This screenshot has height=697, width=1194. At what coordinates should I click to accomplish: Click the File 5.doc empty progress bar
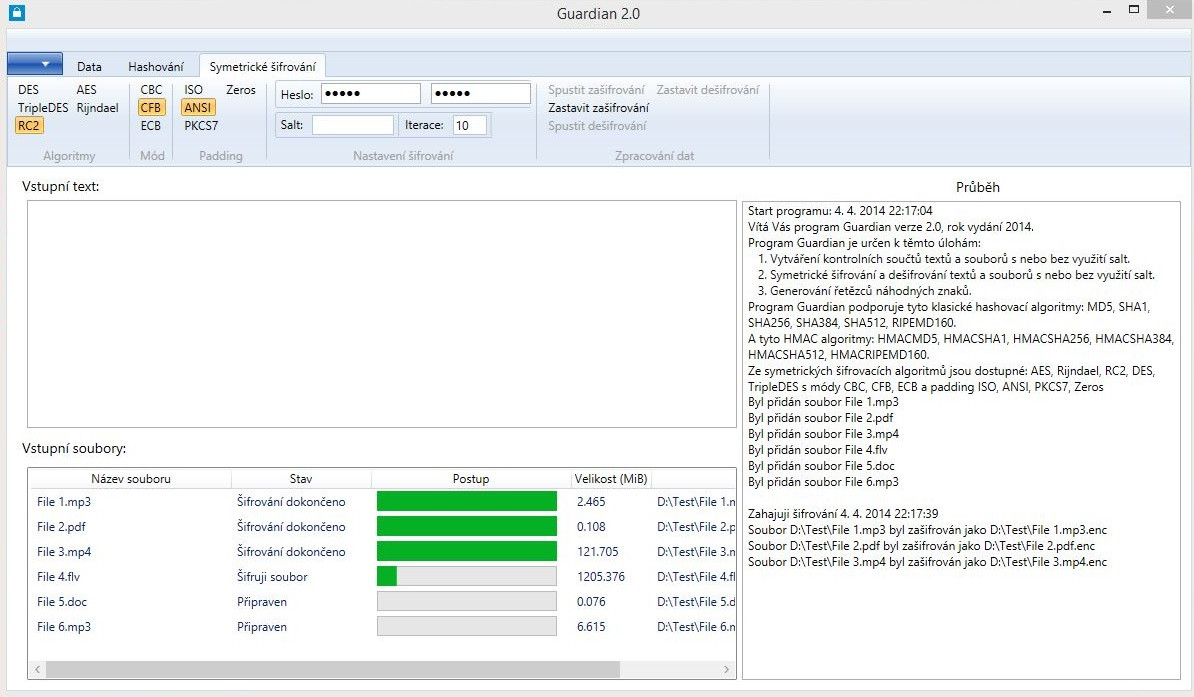tap(467, 602)
